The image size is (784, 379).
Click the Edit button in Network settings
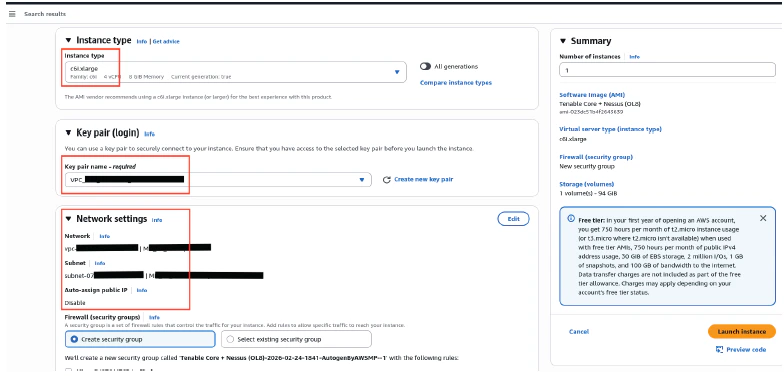(x=513, y=218)
